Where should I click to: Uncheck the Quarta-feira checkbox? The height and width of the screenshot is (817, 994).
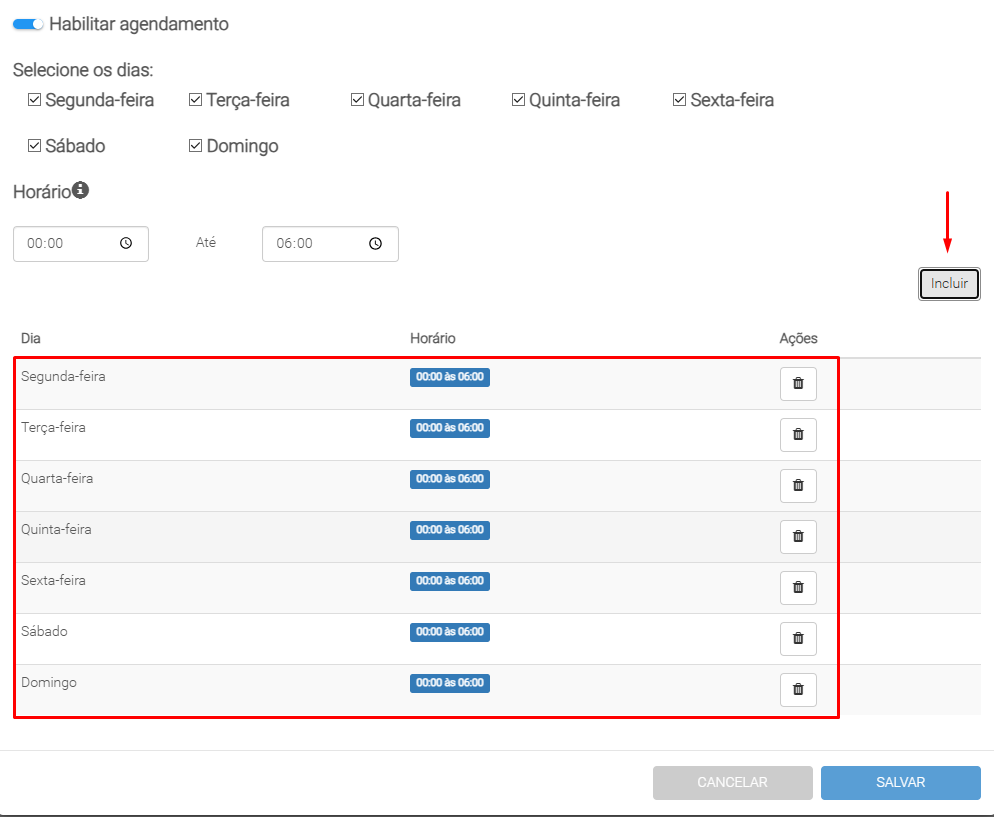tap(357, 100)
